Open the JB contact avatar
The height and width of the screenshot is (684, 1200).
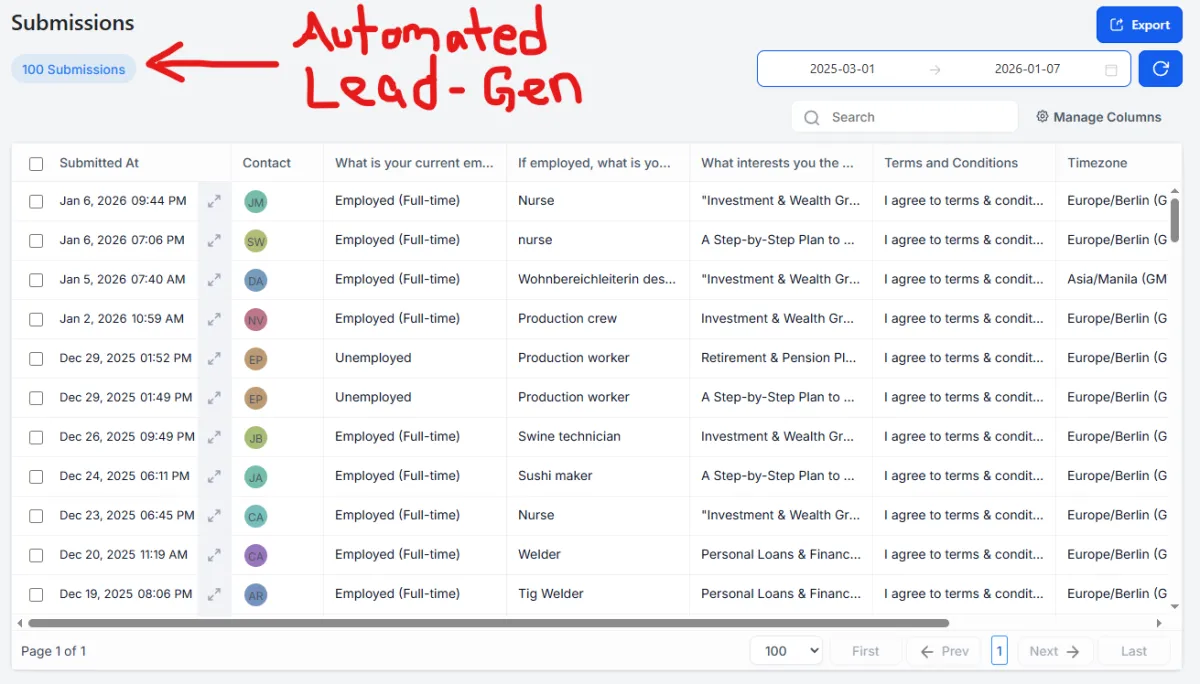(x=256, y=438)
